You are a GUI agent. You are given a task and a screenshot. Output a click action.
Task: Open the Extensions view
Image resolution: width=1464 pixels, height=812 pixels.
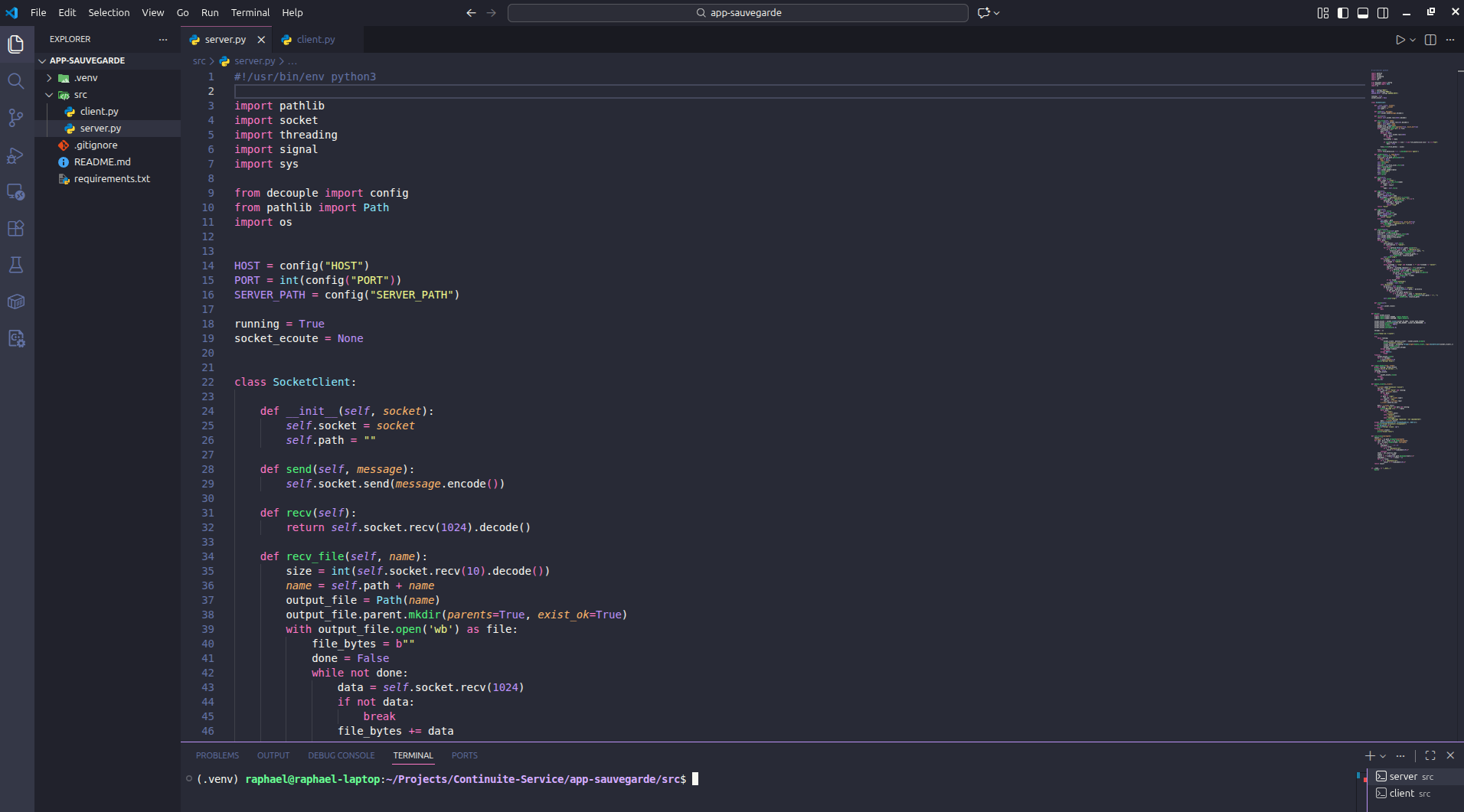pyautogui.click(x=15, y=229)
